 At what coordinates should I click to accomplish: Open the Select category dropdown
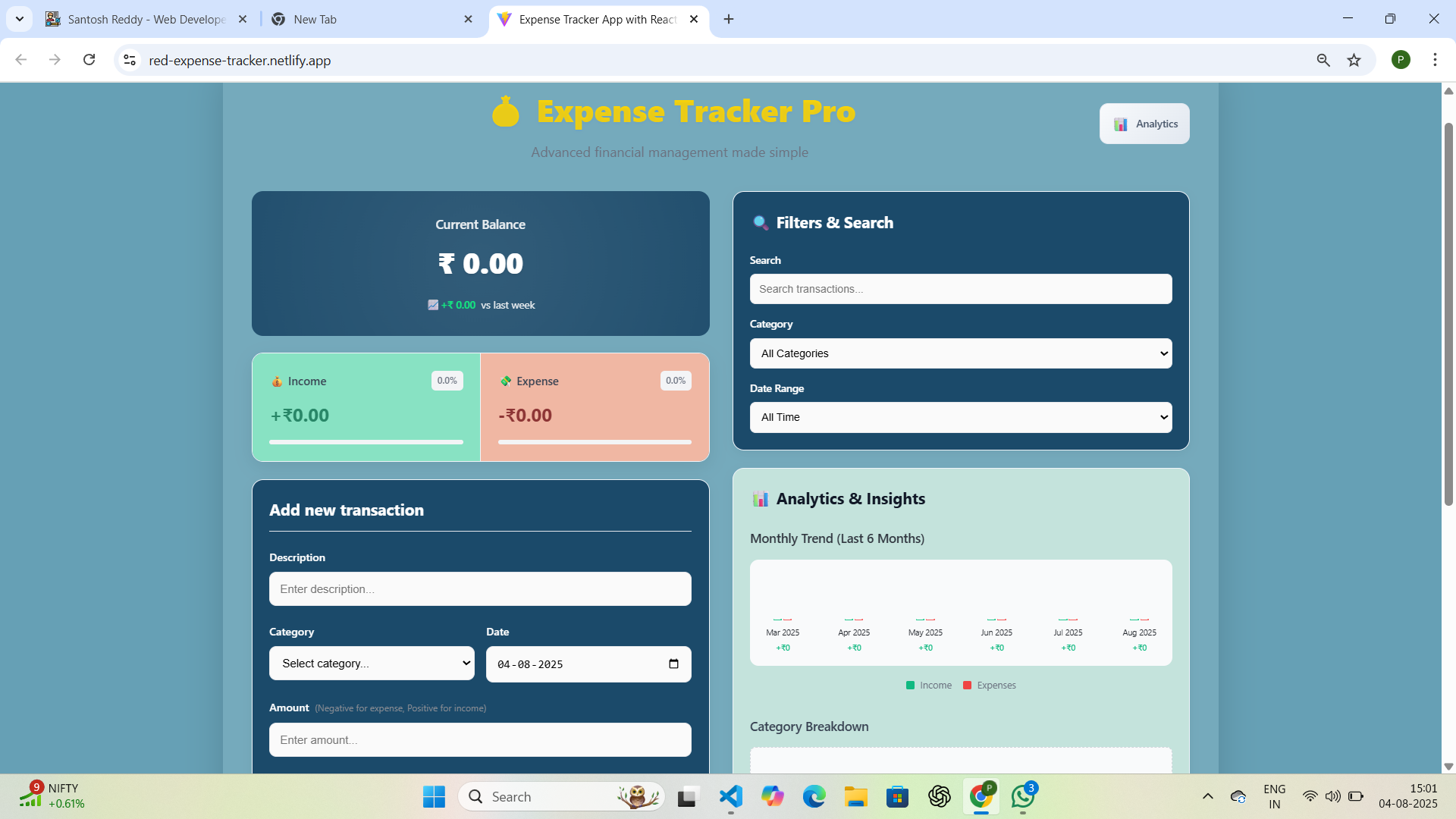372,664
